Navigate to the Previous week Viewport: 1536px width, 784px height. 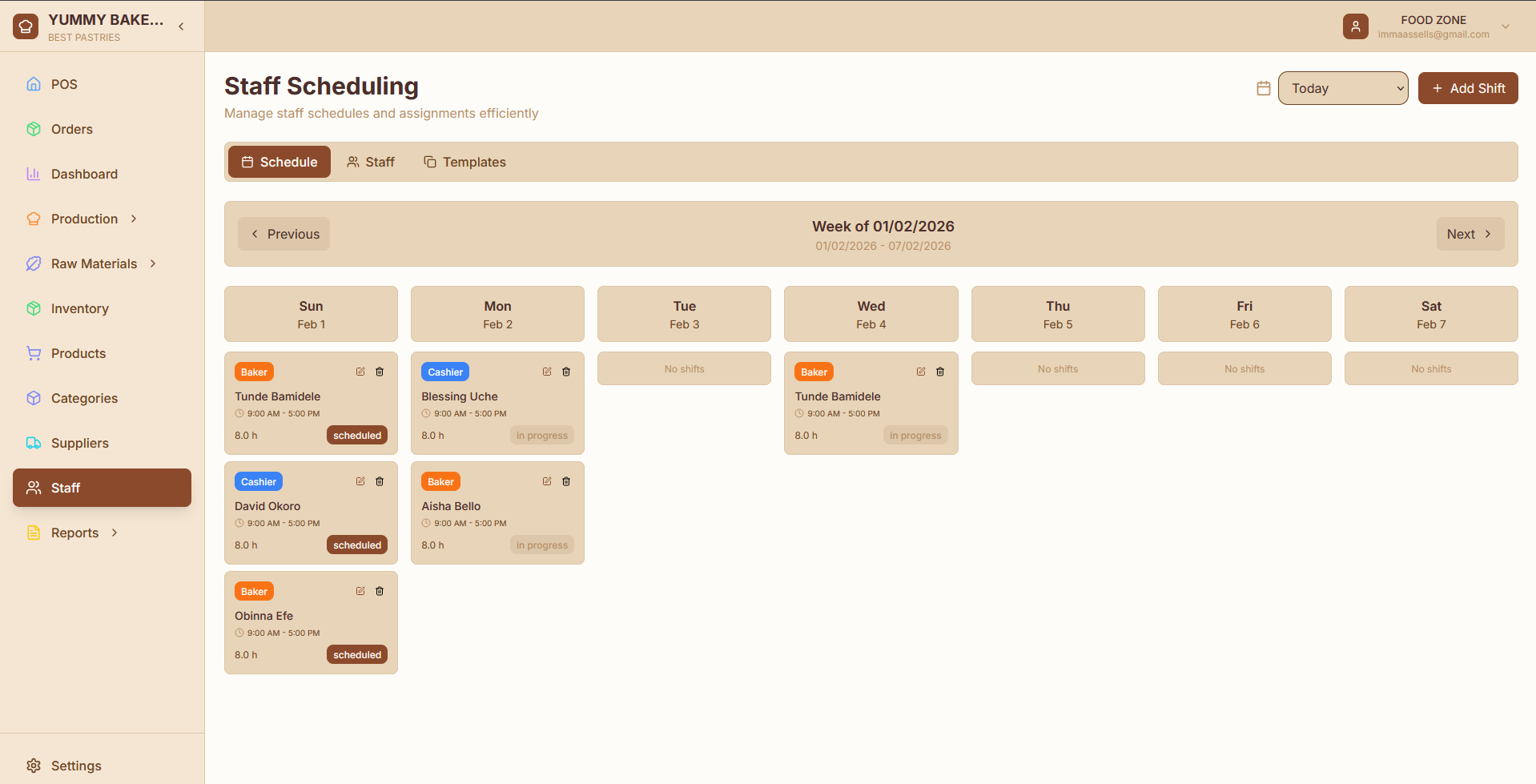(284, 234)
